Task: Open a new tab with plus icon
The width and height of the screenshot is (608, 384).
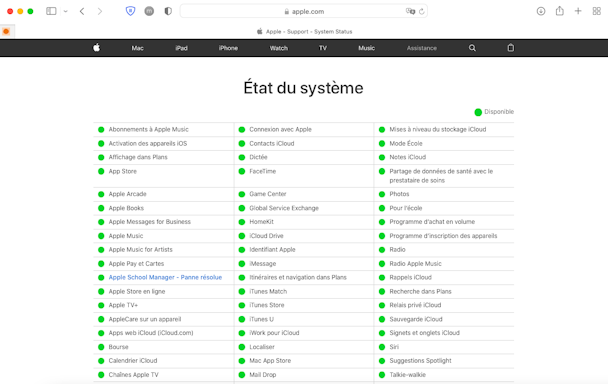Action: click(x=578, y=11)
